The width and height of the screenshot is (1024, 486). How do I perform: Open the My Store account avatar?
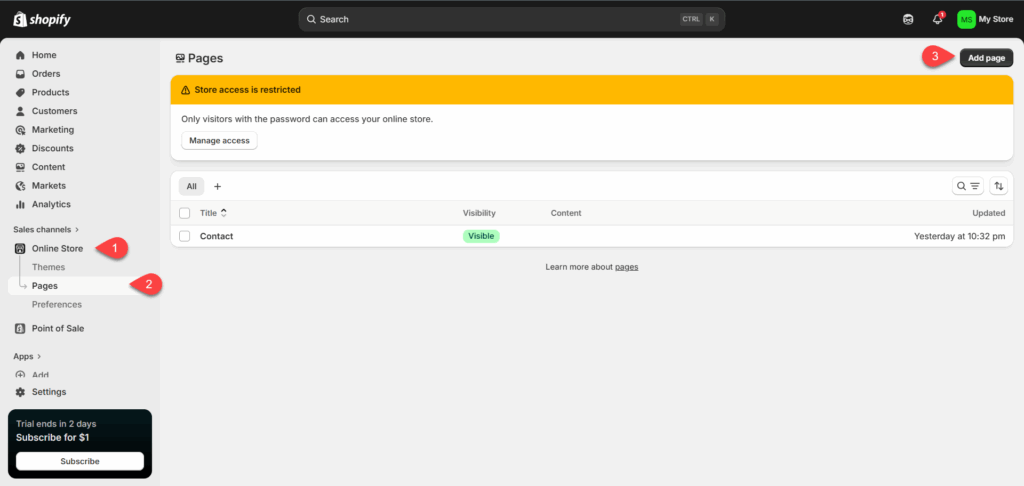click(966, 19)
